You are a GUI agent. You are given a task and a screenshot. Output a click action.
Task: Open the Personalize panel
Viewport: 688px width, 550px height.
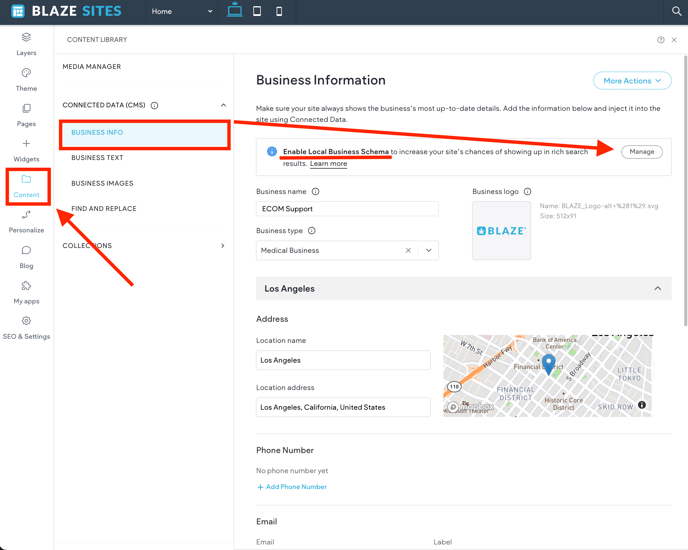pyautogui.click(x=26, y=216)
